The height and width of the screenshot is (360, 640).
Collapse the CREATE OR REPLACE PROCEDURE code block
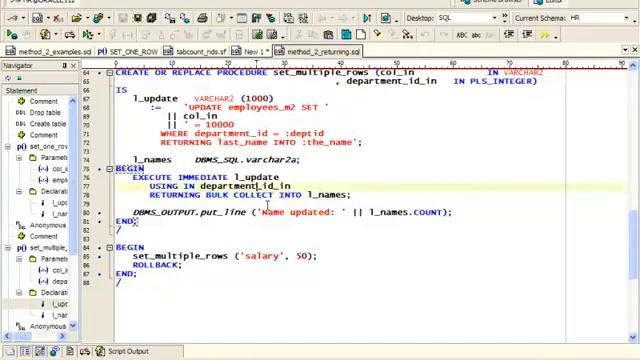click(x=109, y=73)
